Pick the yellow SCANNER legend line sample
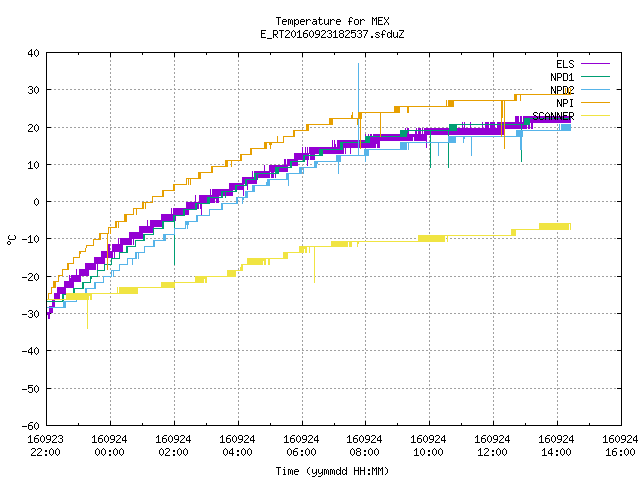The width and height of the screenshot is (640, 480). (x=595, y=116)
